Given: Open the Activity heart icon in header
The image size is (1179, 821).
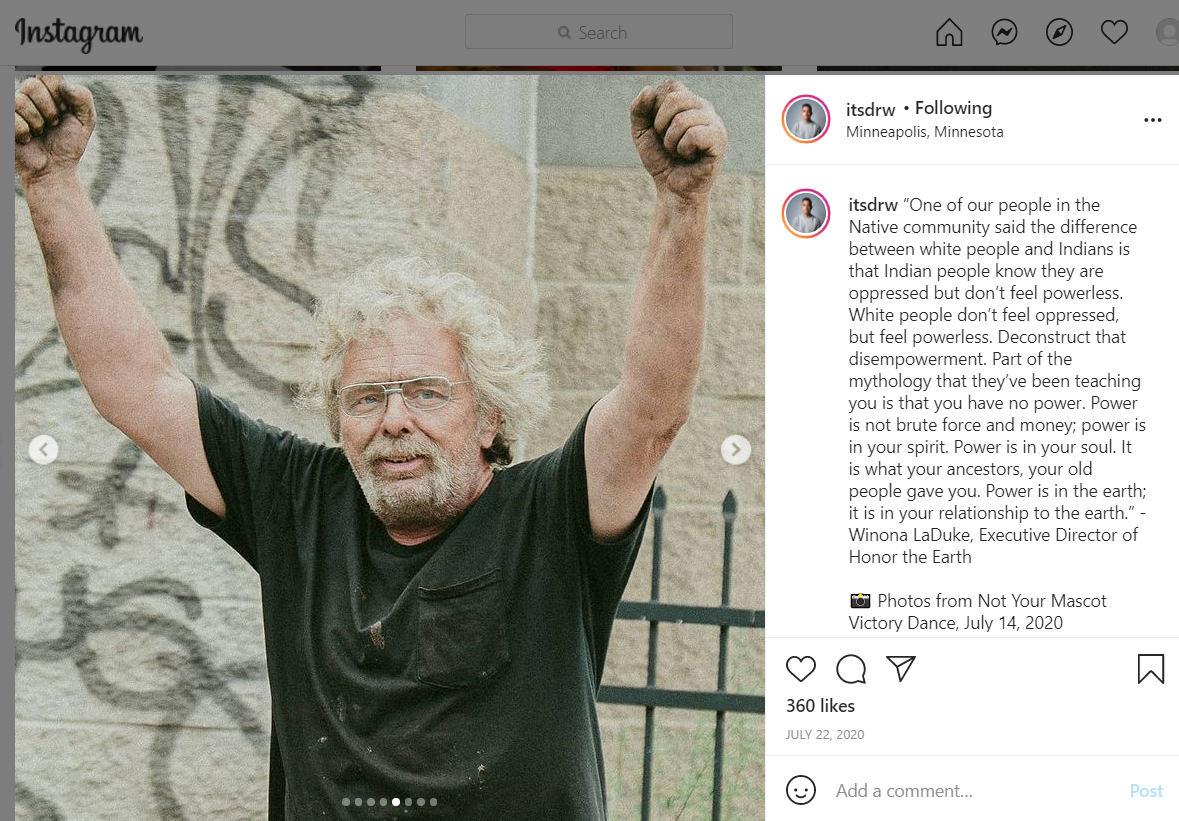Looking at the screenshot, I should [1114, 32].
